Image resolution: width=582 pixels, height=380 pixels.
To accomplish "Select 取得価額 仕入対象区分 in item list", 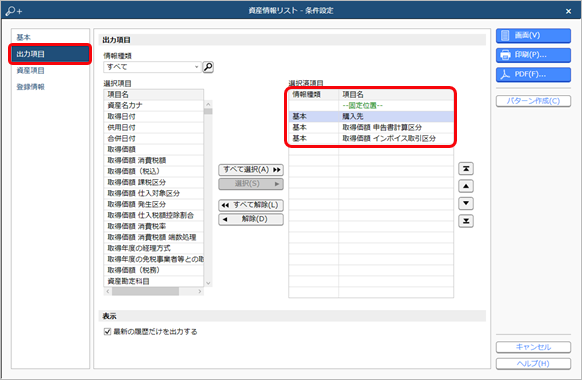I will point(154,193).
